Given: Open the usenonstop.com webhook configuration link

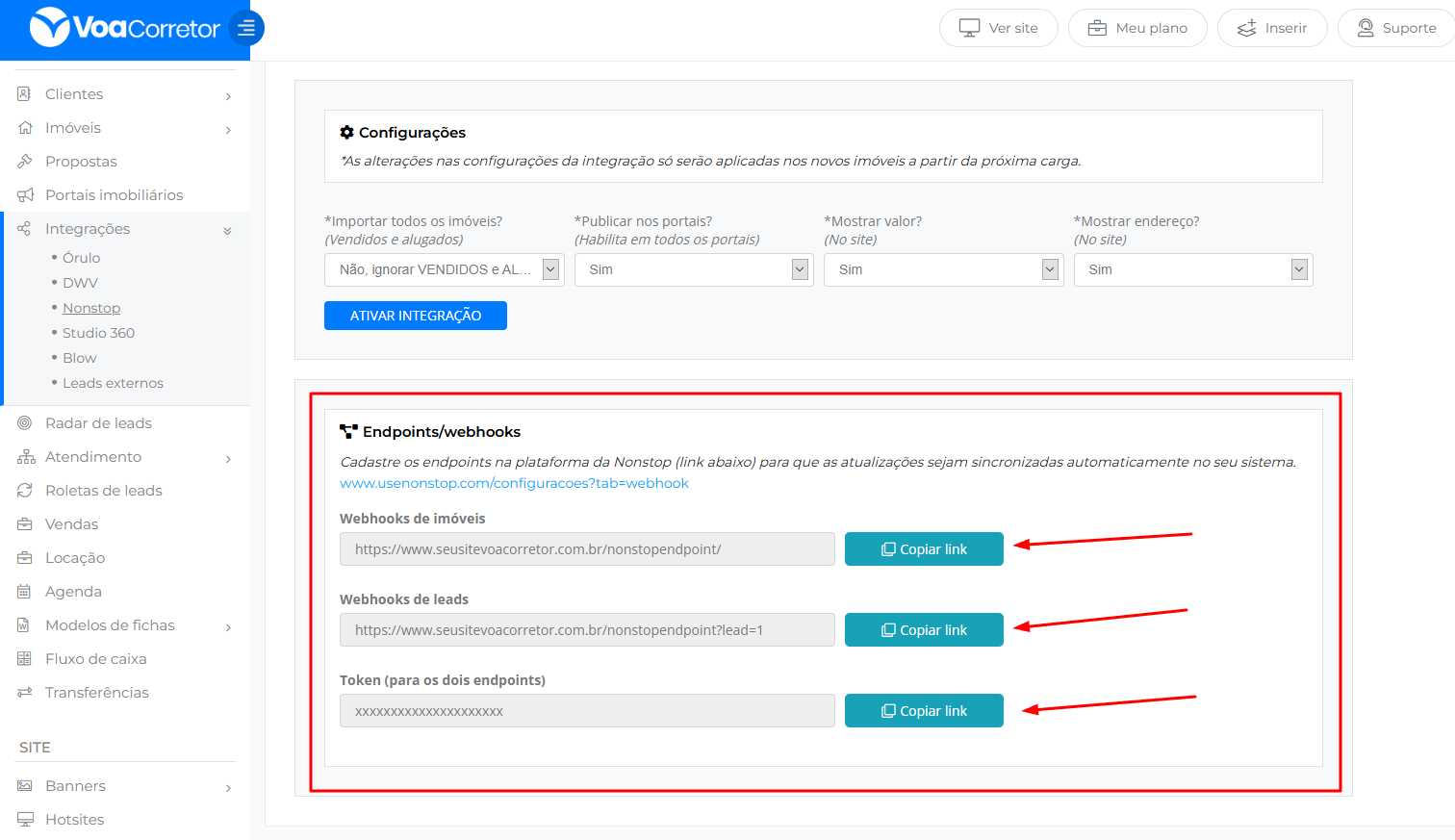Looking at the screenshot, I should (514, 483).
